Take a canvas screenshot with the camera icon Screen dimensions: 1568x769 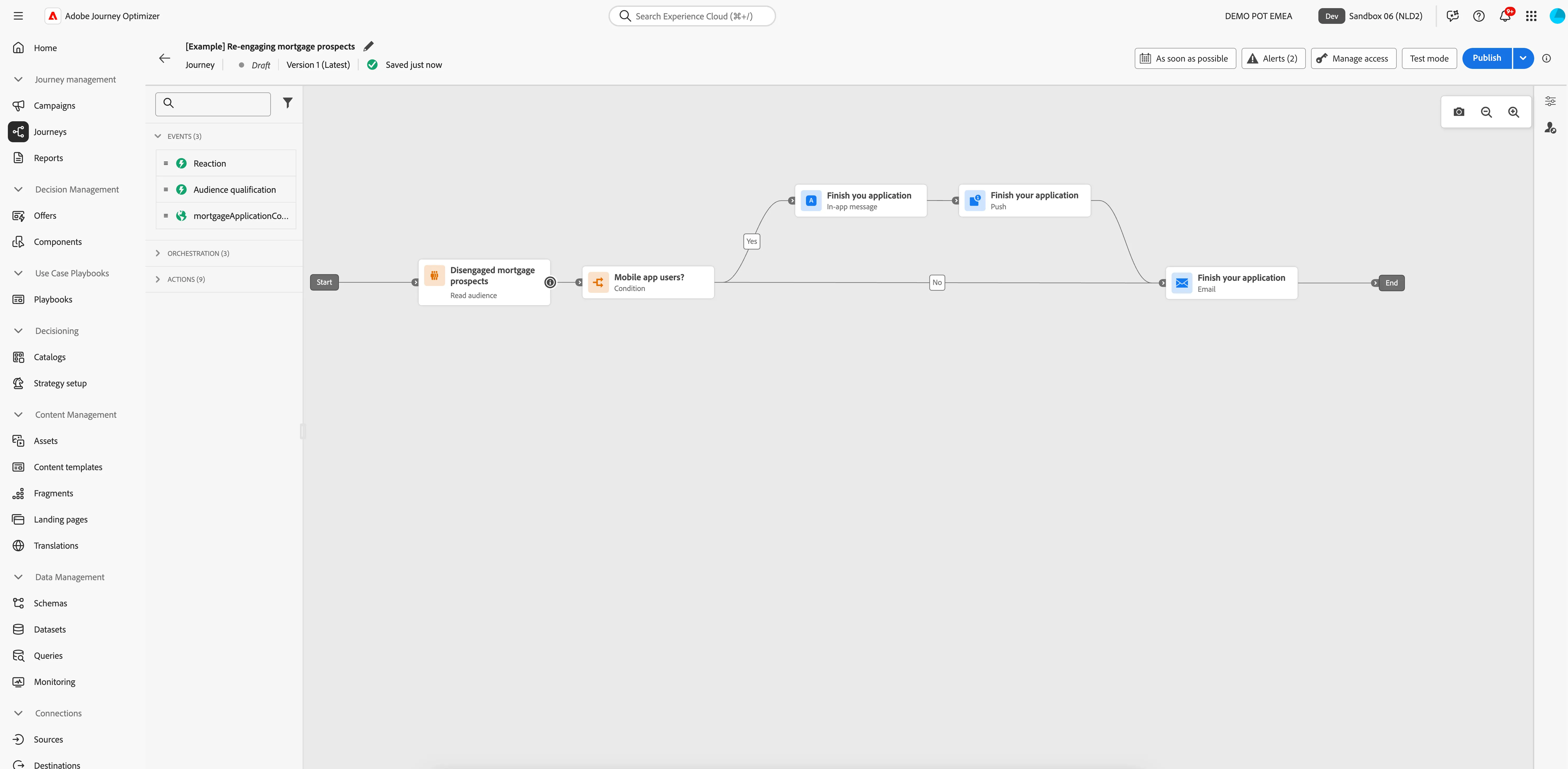coord(1459,112)
